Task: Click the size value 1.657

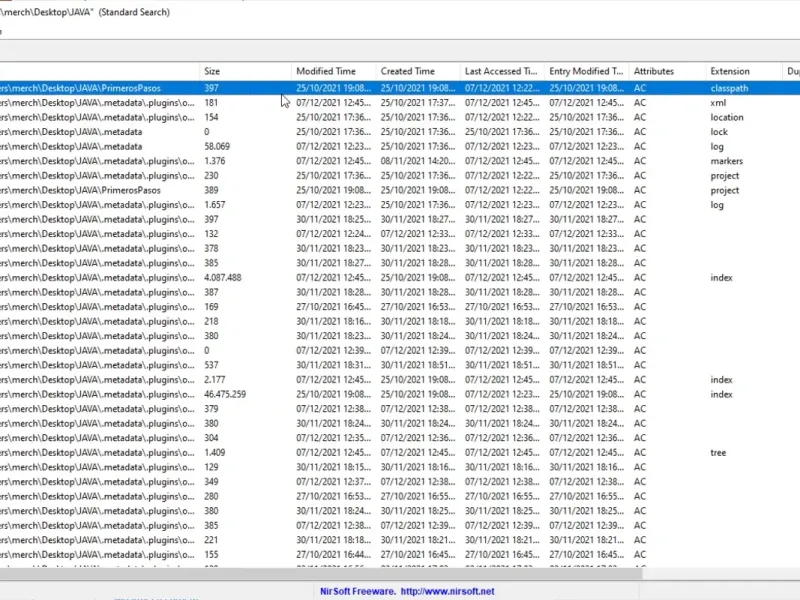Action: coord(214,205)
